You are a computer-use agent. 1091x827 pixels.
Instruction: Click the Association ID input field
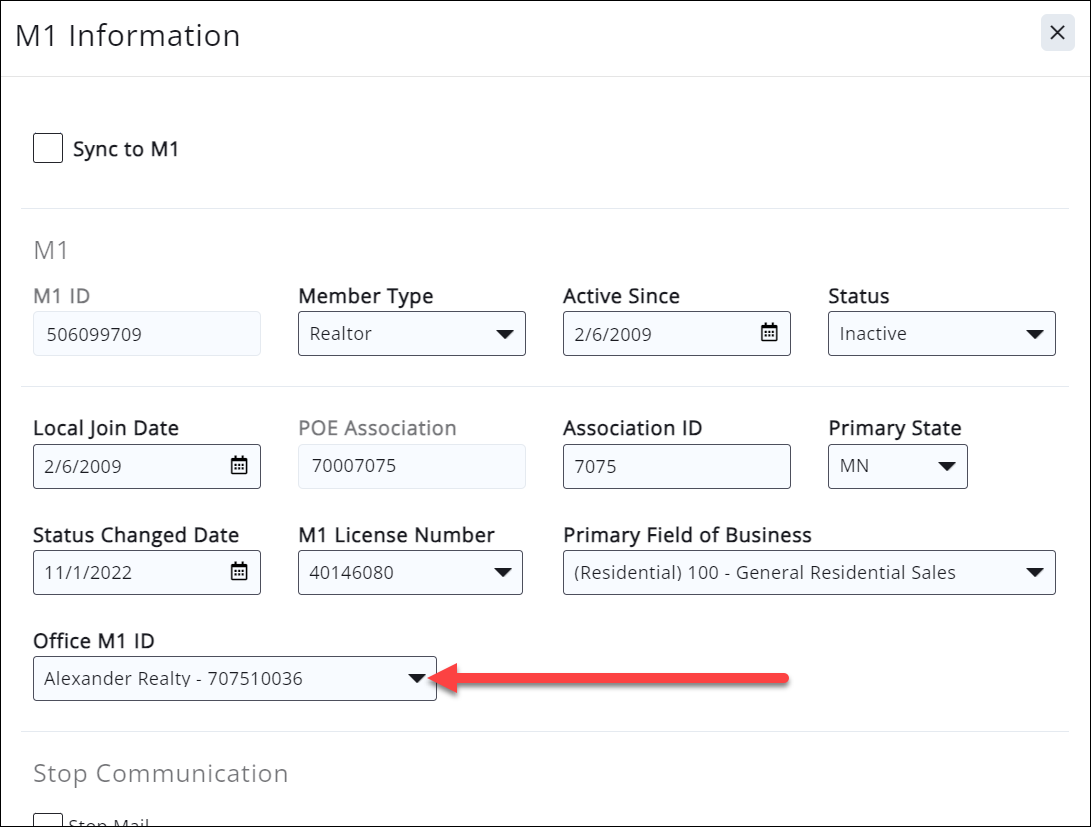point(676,466)
